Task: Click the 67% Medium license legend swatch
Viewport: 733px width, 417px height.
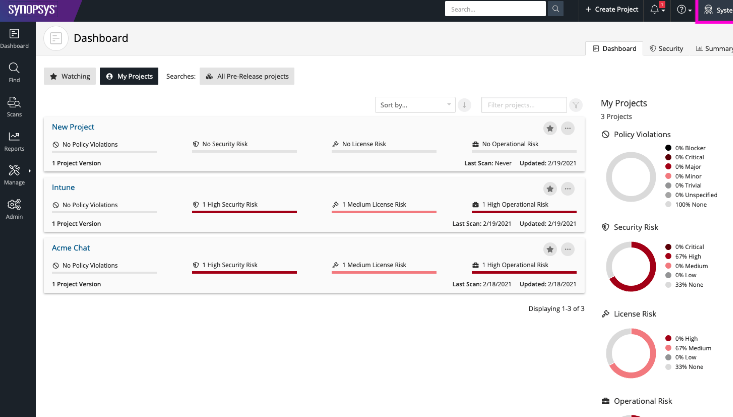Action: click(668, 348)
